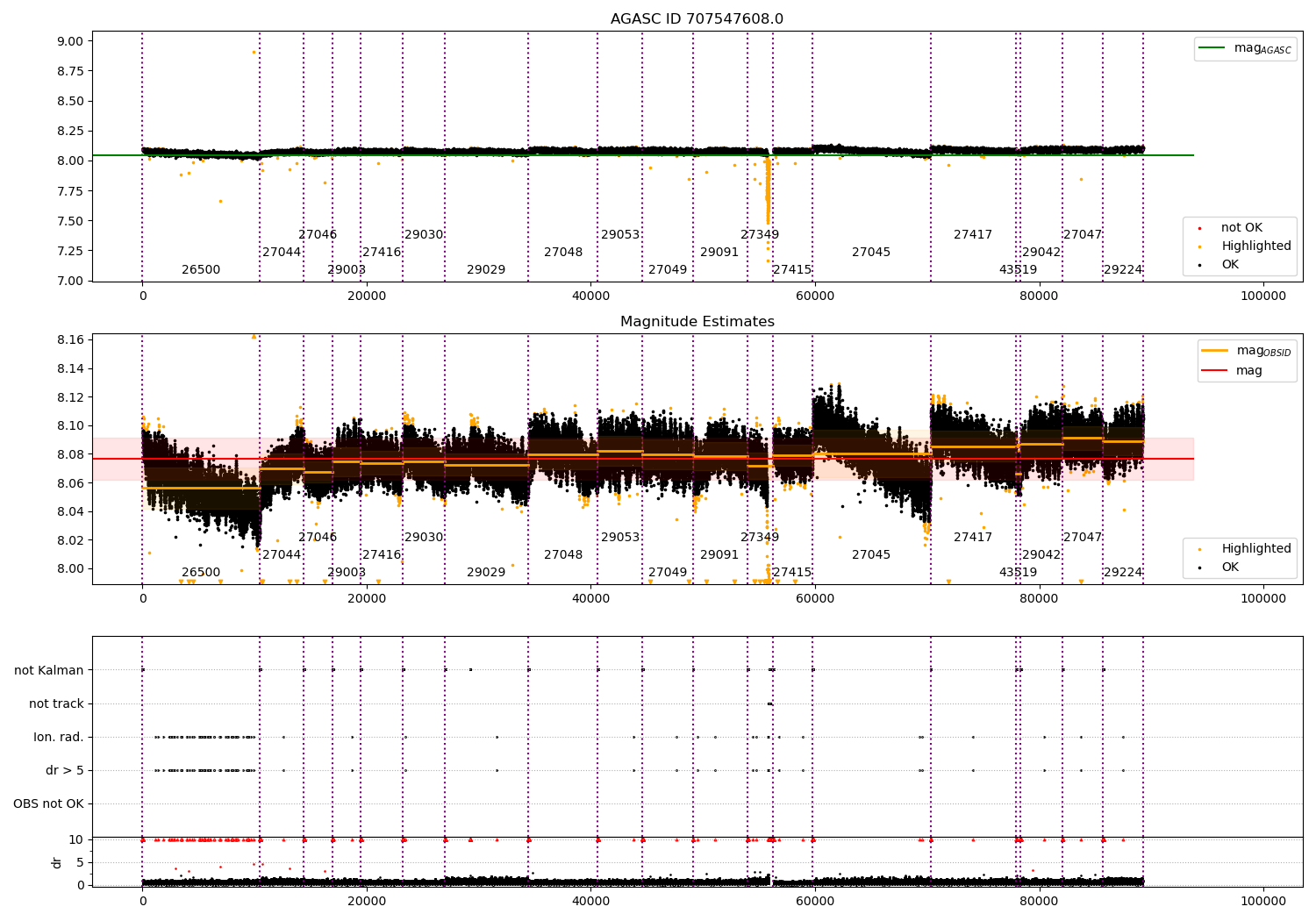This screenshot has width=1316, height=921.
Task: Click the 7.00 y-axis tick in top plot
Action: [69, 282]
